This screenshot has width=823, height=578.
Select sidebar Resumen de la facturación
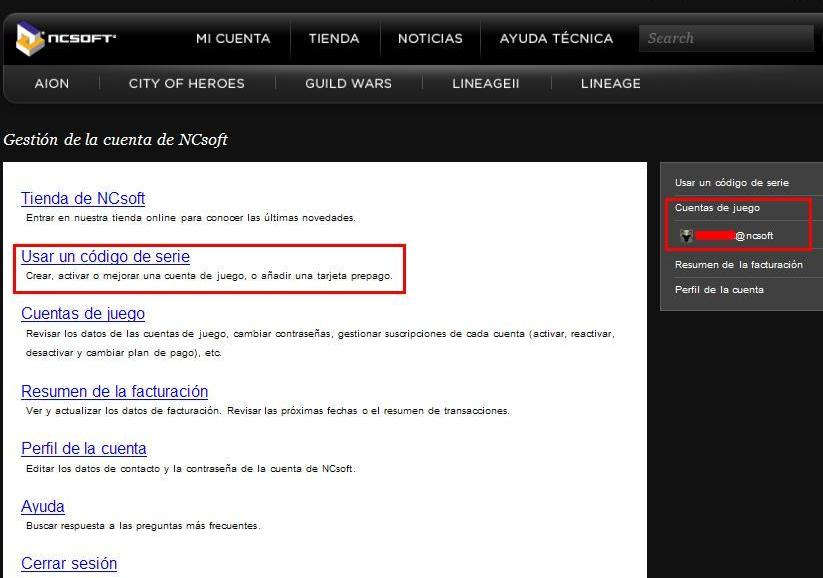pyautogui.click(x=738, y=265)
